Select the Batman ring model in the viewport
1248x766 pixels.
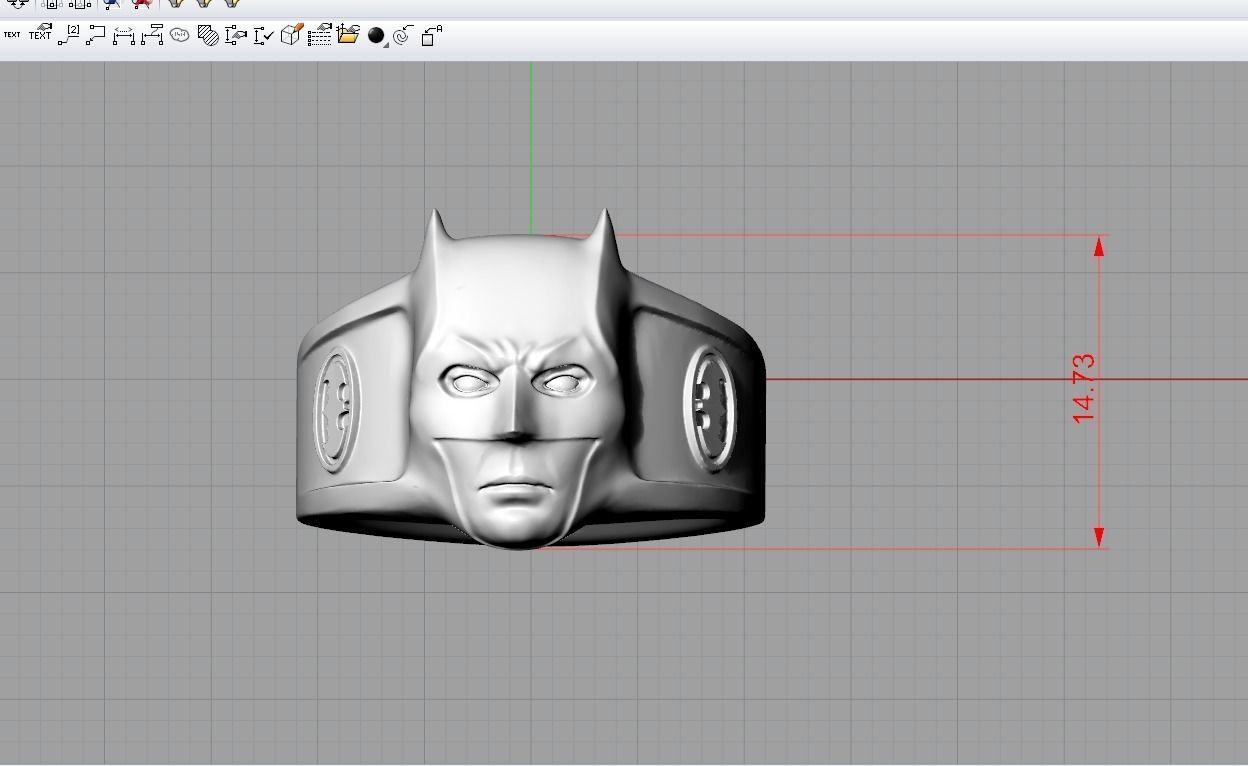pyautogui.click(x=530, y=378)
